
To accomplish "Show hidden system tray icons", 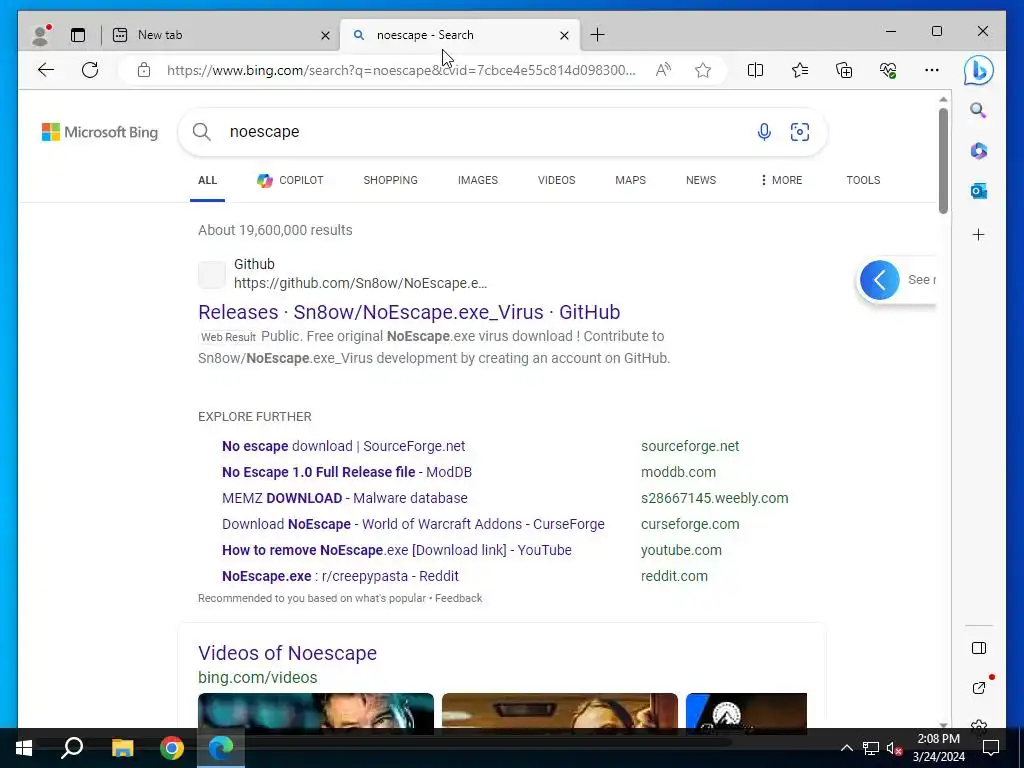I will click(846, 748).
